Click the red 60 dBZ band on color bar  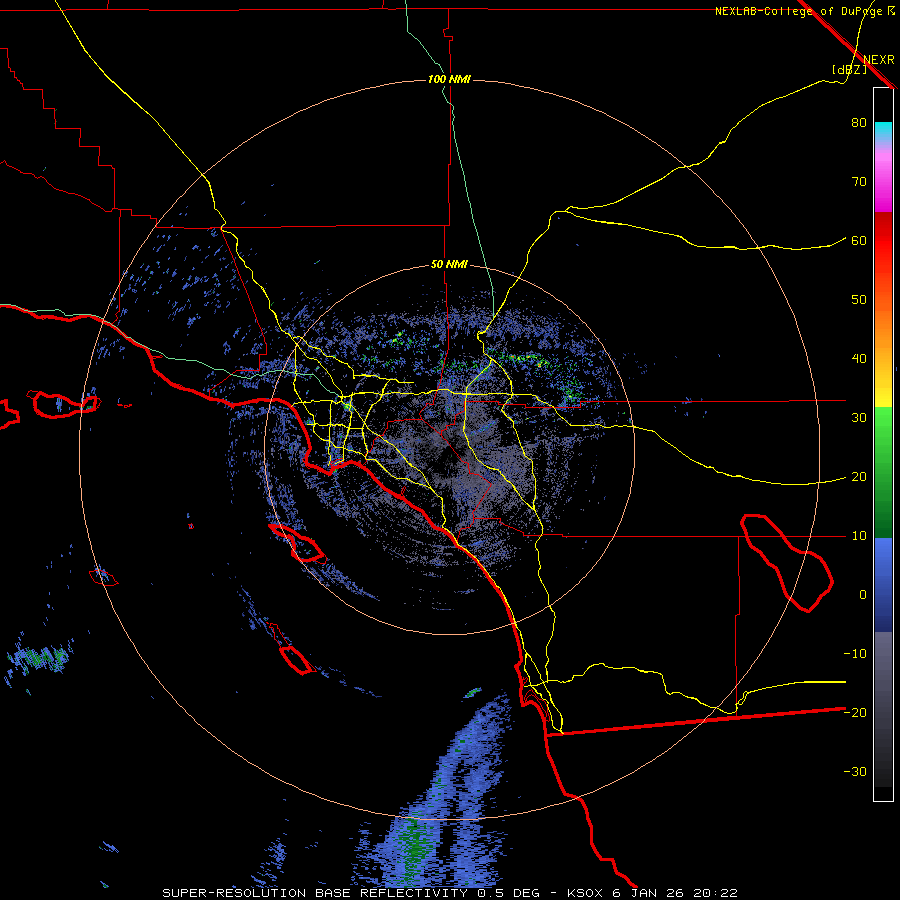click(883, 241)
